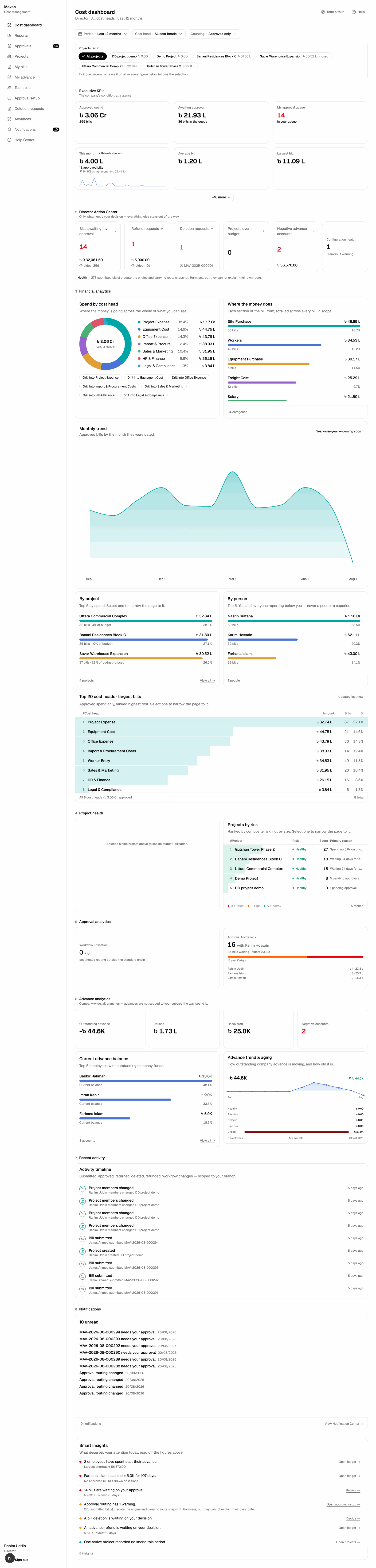The width and height of the screenshot is (376, 1568).
Task: Select Gulshan Tower Phase 2 in risk table
Action: coord(296,849)
